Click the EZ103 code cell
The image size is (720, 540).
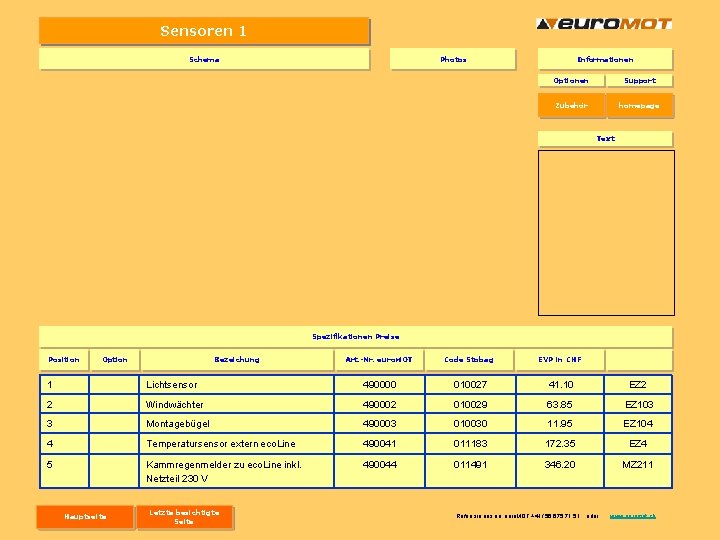638,405
